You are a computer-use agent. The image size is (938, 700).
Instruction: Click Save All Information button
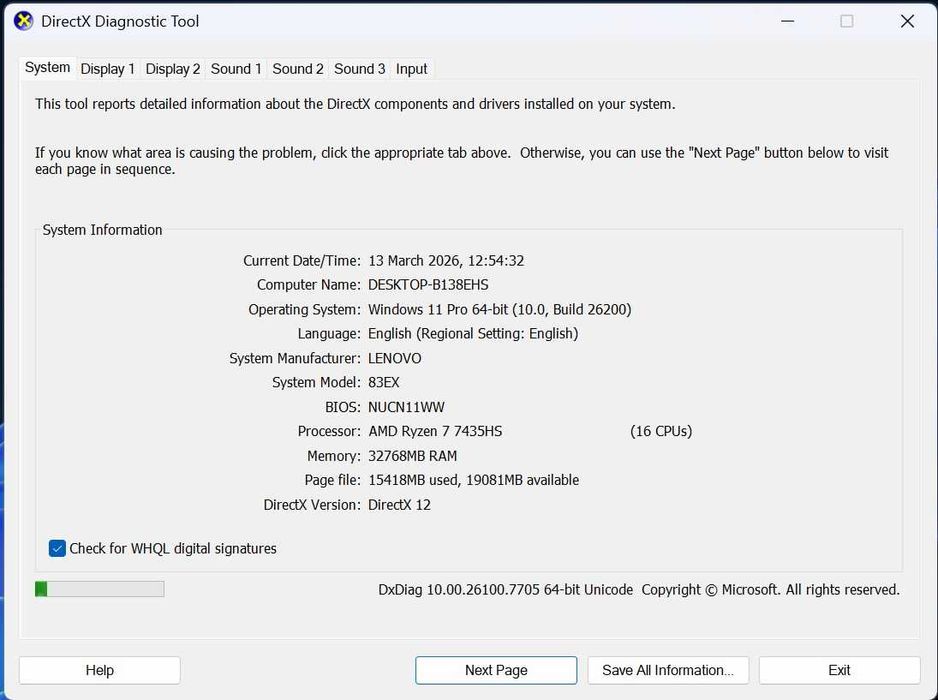tap(668, 670)
